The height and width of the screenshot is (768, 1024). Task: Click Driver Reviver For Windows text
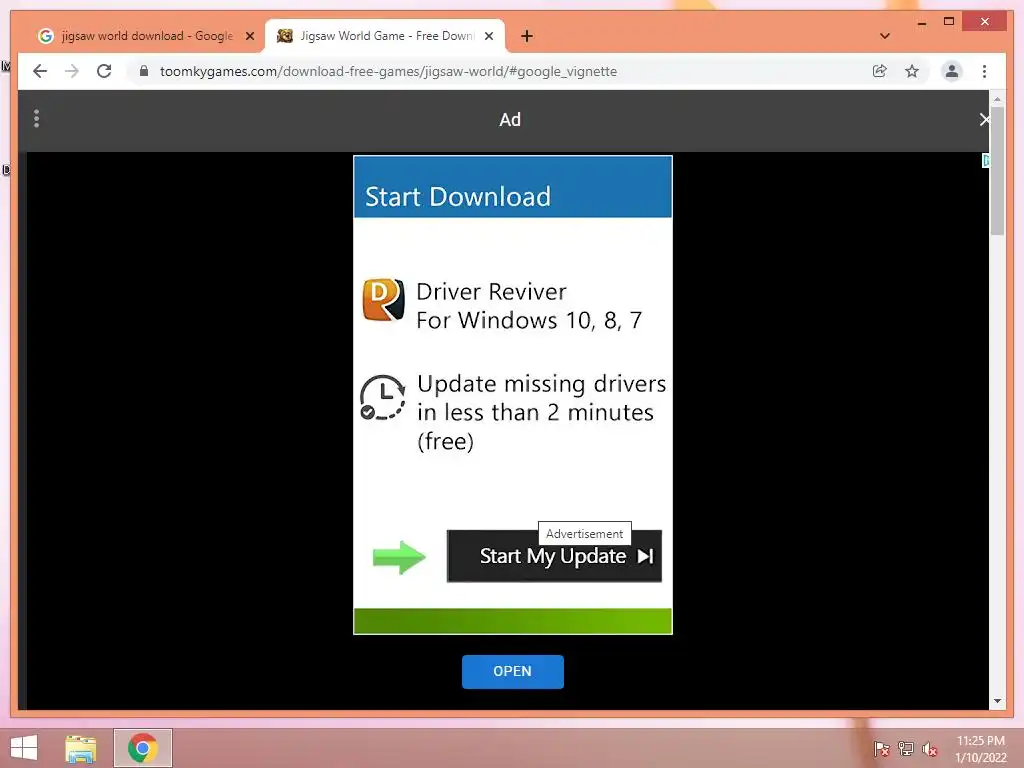(x=529, y=306)
